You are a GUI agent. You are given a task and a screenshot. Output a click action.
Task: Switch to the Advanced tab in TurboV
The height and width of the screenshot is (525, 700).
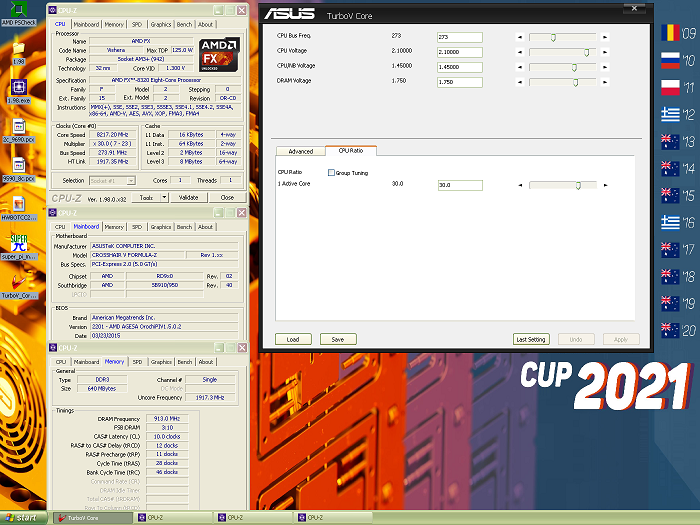click(300, 151)
